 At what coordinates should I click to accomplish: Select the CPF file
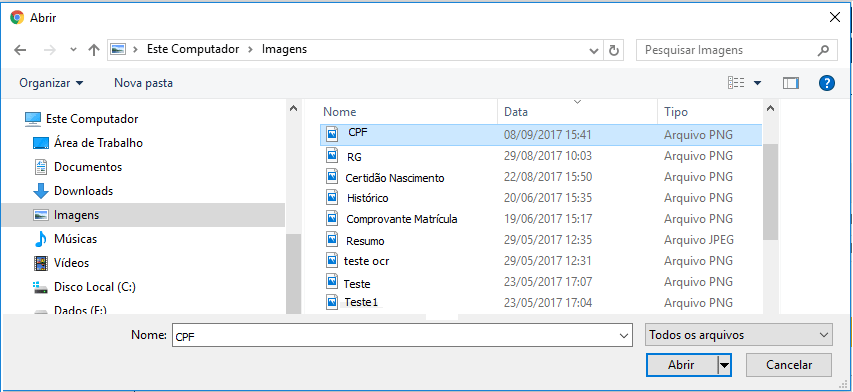(x=541, y=134)
